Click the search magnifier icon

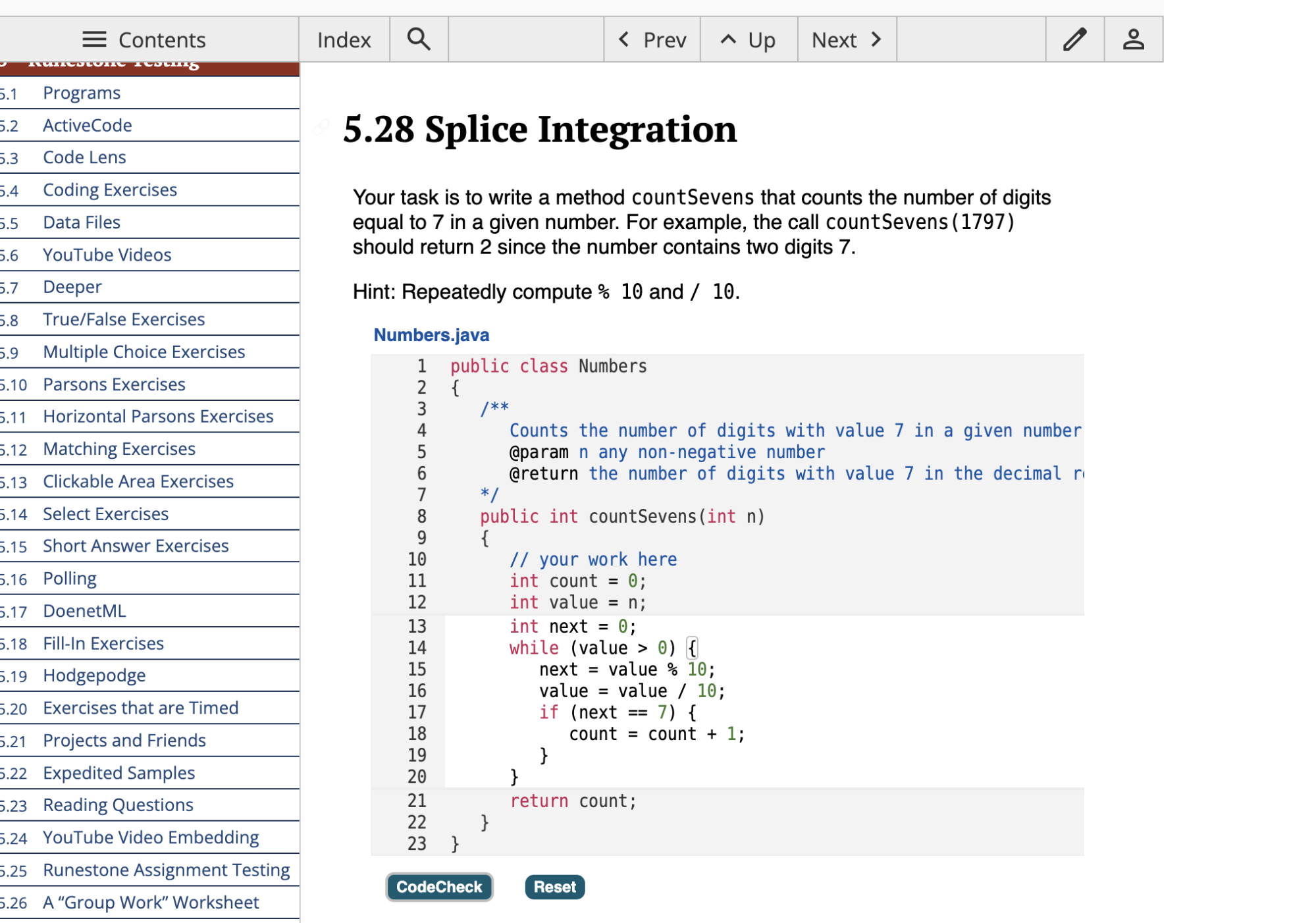click(419, 40)
